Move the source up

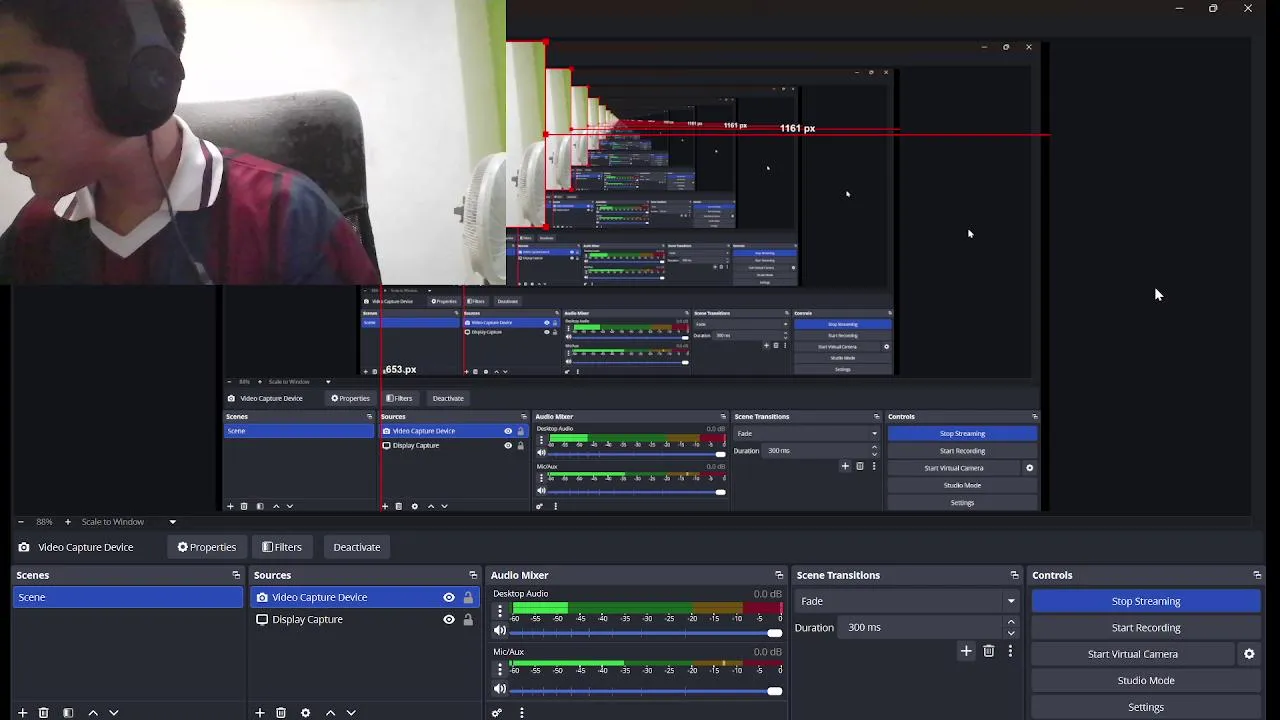pos(330,713)
